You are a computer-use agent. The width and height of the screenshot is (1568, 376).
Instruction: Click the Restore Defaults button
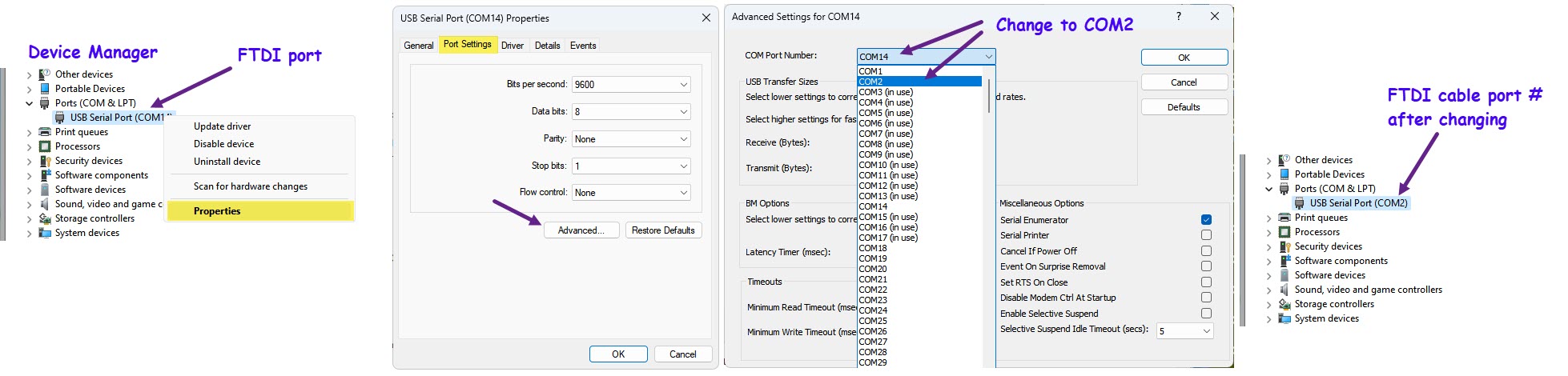click(663, 230)
